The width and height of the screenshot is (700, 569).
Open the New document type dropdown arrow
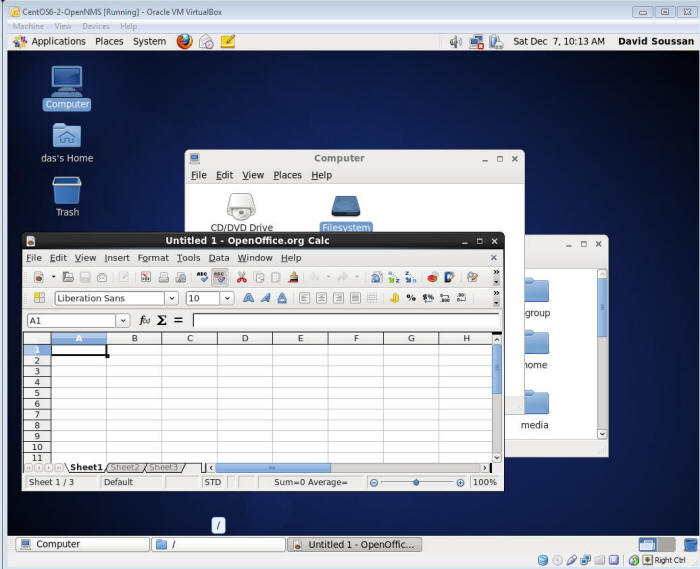click(x=54, y=277)
